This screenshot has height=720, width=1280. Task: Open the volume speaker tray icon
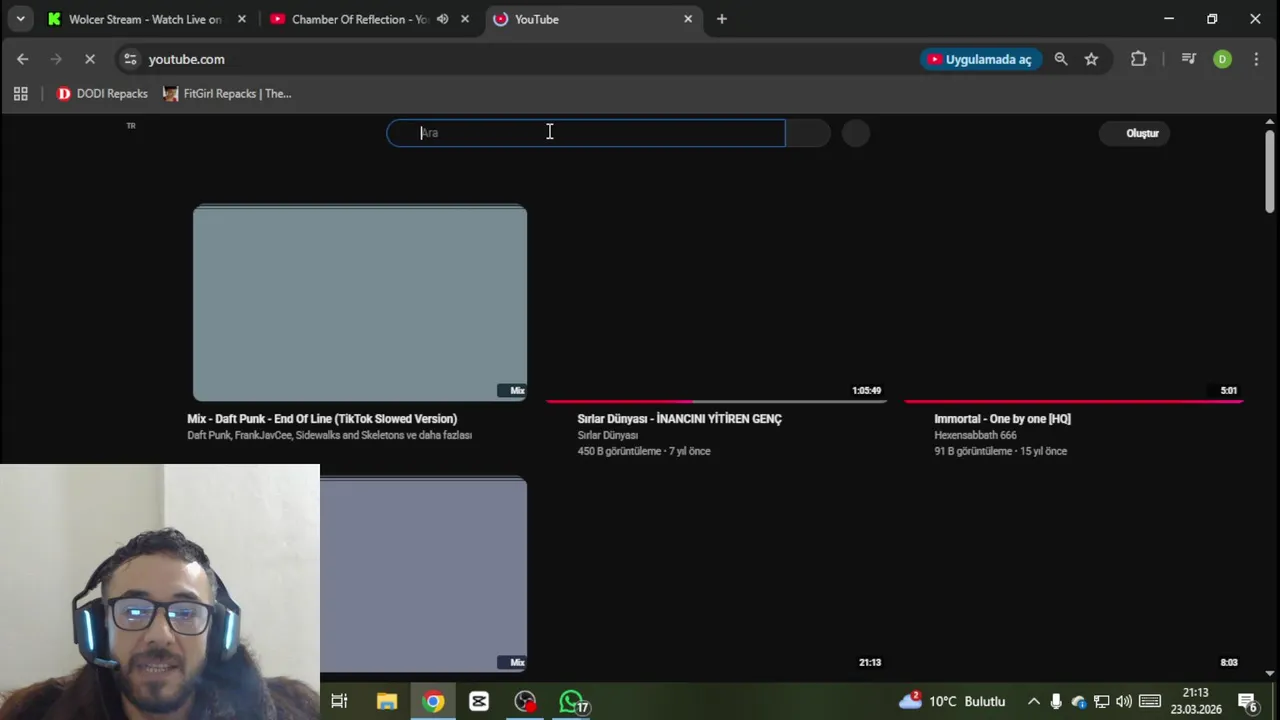coord(1124,702)
